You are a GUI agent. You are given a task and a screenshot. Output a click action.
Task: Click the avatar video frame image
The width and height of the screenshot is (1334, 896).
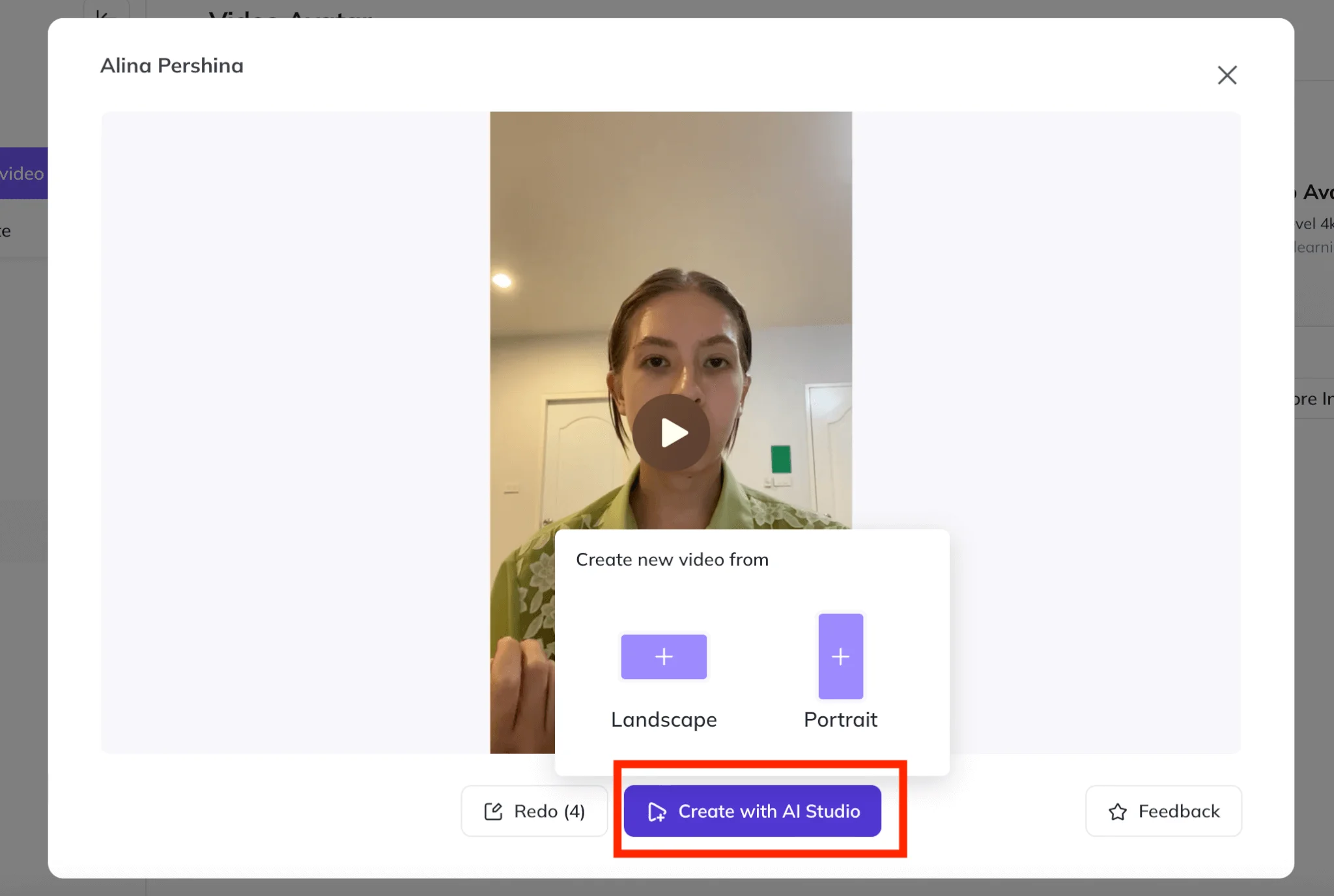tap(671, 260)
